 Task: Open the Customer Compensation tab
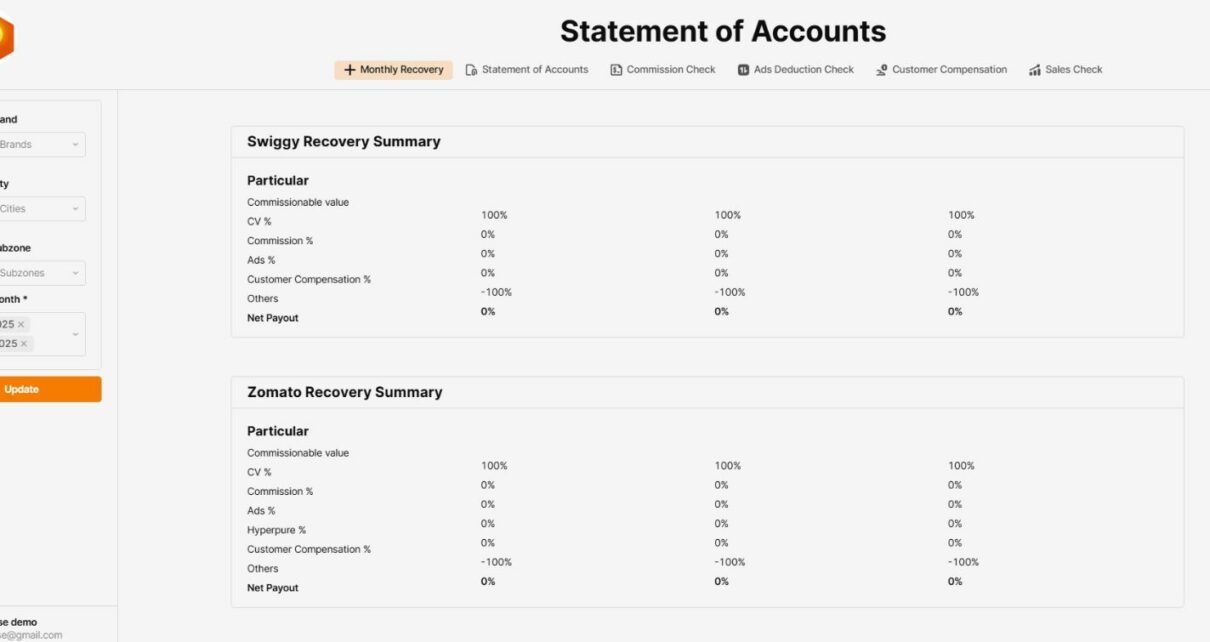coord(949,70)
